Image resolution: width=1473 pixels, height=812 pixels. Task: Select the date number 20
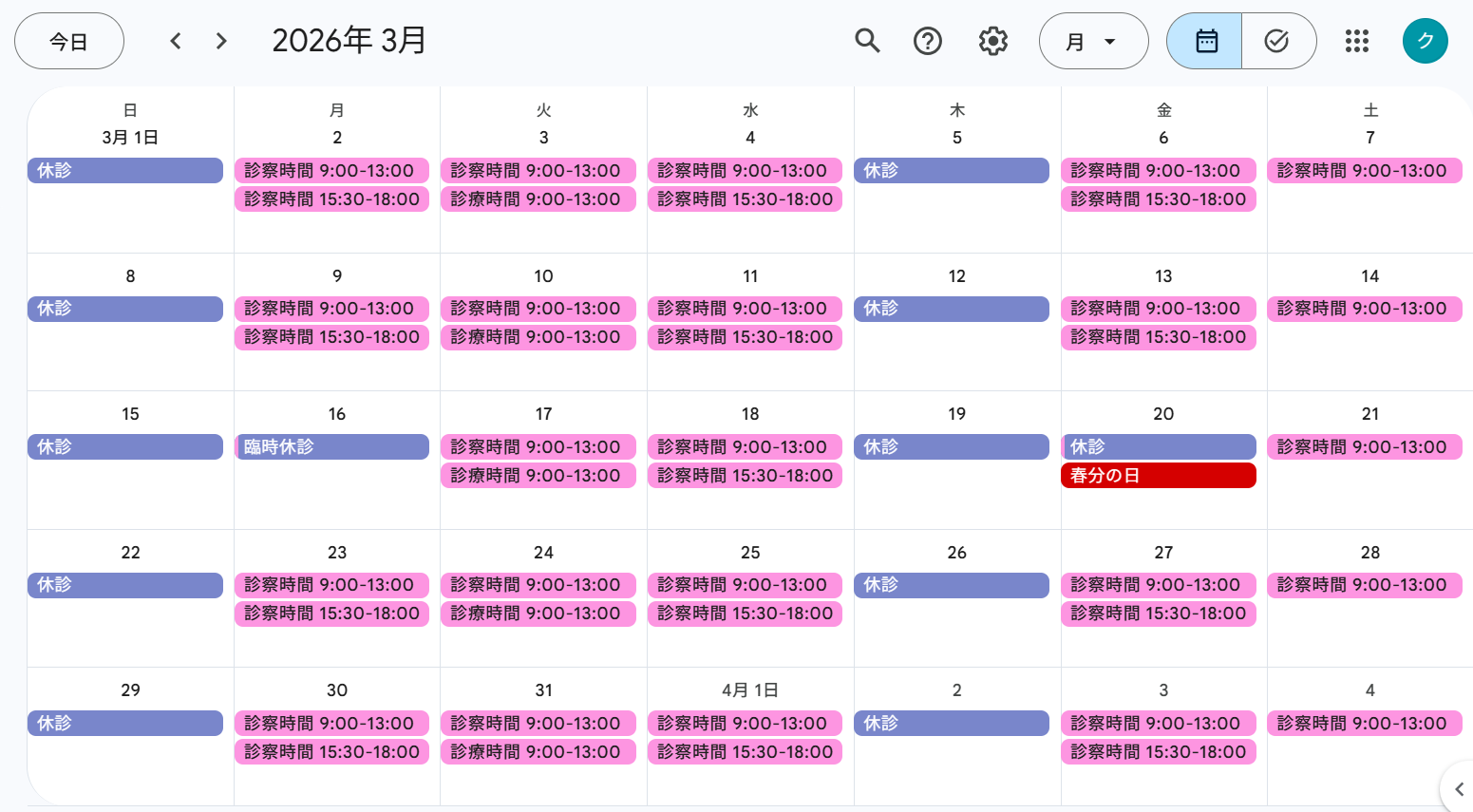point(1163,414)
